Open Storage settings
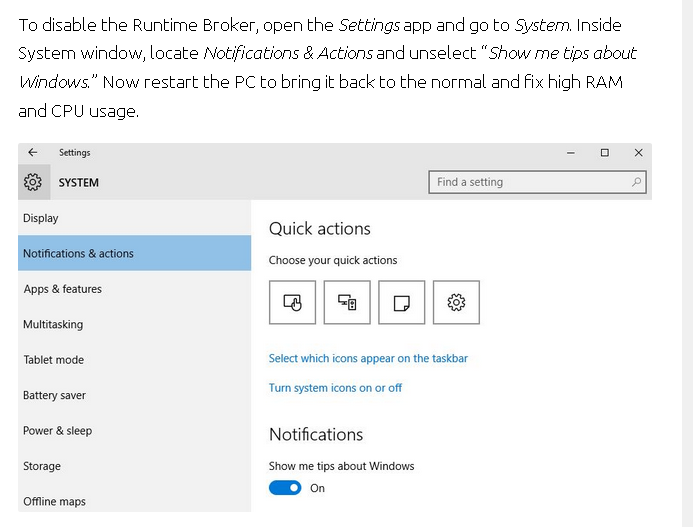 pyautogui.click(x=134, y=466)
